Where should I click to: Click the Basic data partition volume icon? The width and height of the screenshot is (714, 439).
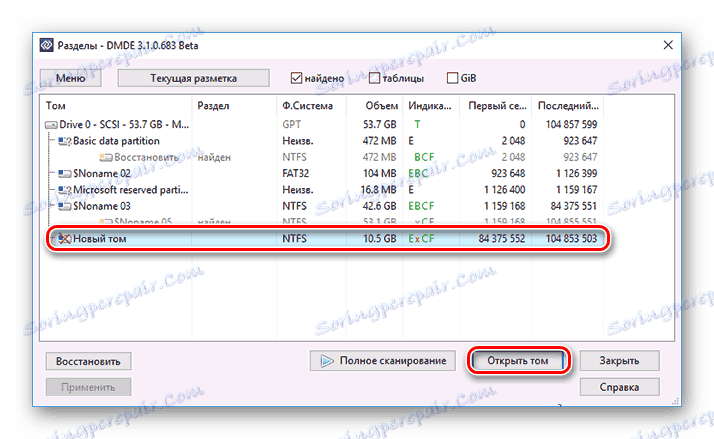(x=64, y=141)
